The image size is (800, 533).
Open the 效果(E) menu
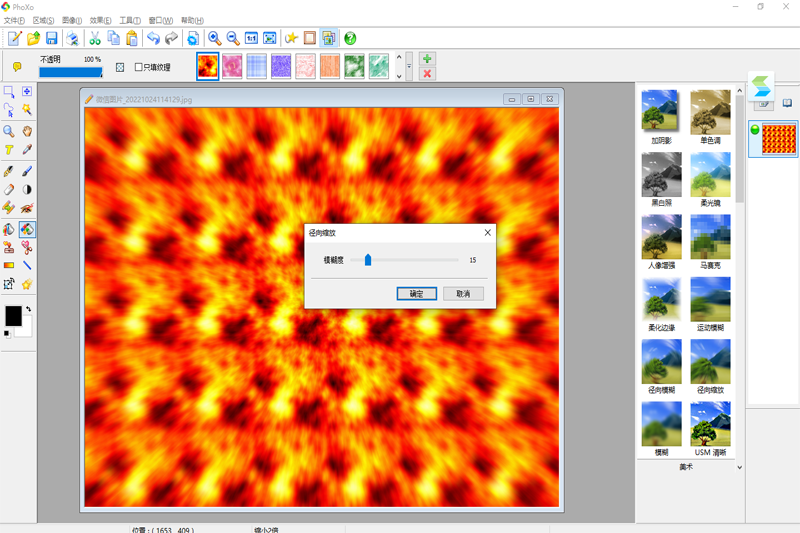tap(101, 20)
